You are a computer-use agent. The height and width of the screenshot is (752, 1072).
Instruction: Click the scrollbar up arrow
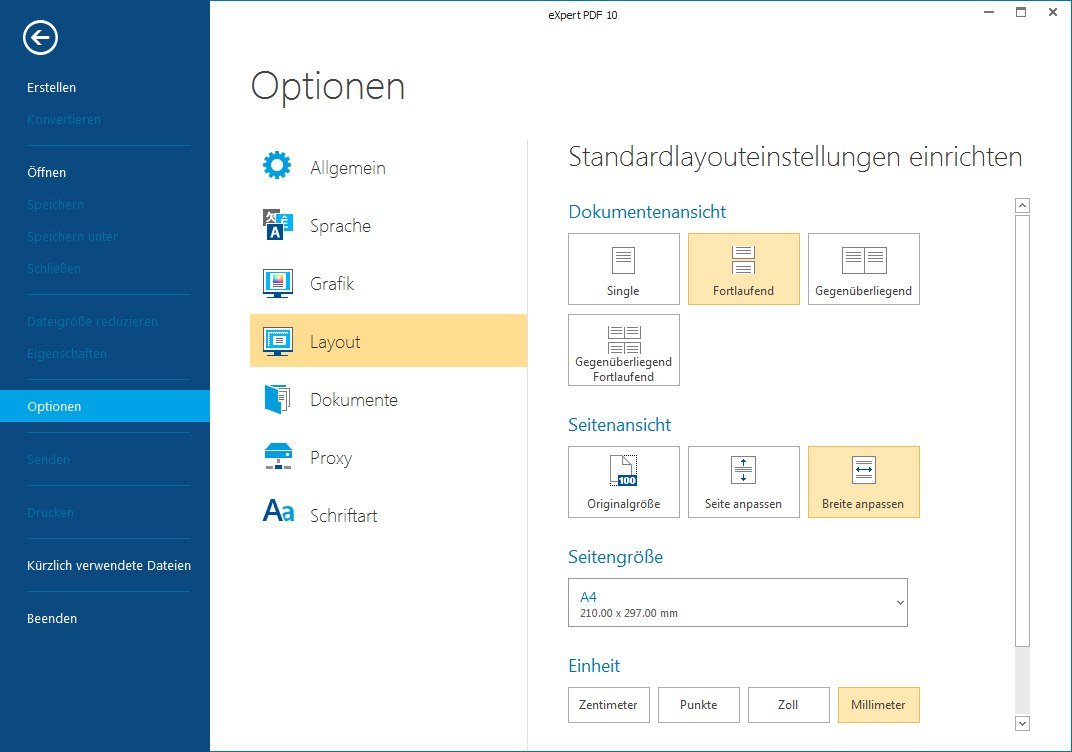[x=1022, y=205]
